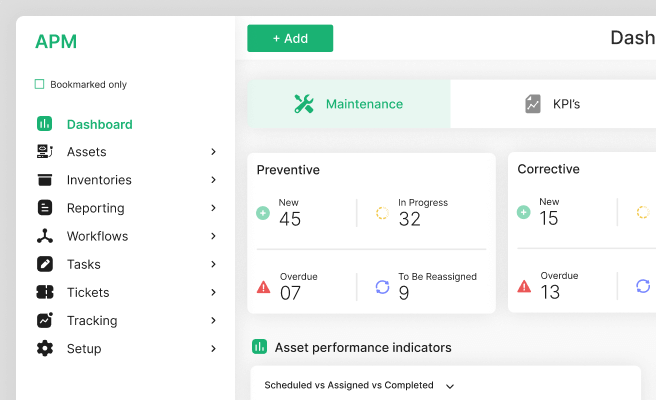Expand the Inventories submenu chevron
This screenshot has height=400, width=656.
coord(213,179)
